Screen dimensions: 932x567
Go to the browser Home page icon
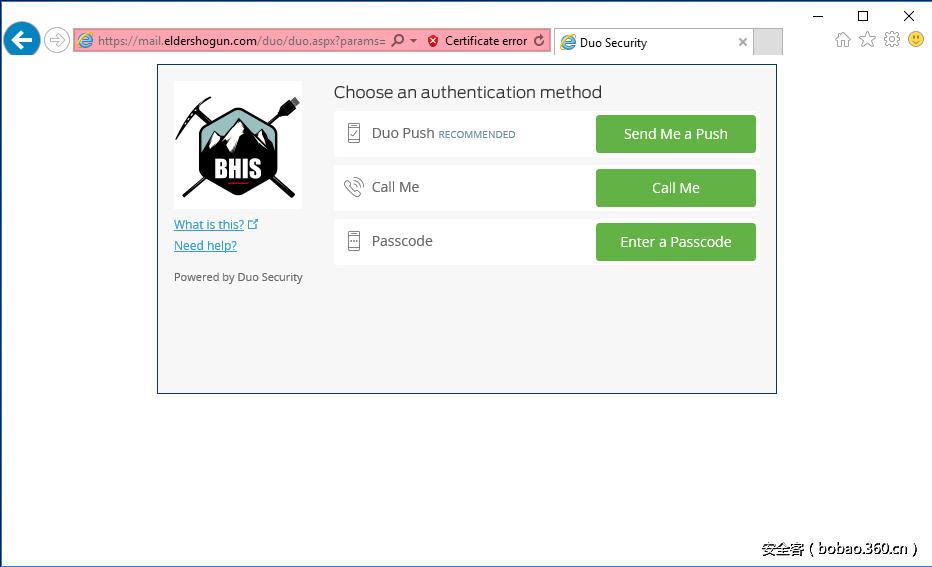click(x=843, y=40)
